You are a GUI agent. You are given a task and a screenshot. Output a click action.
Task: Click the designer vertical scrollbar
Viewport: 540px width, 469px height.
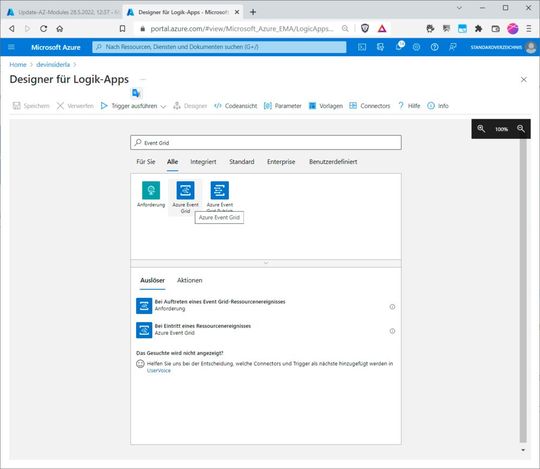[523, 290]
